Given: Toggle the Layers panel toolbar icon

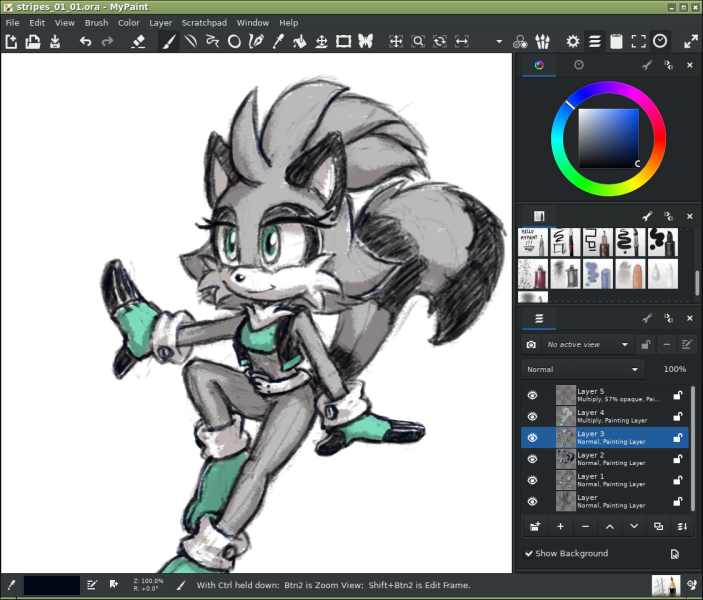Looking at the screenshot, I should pyautogui.click(x=595, y=42).
